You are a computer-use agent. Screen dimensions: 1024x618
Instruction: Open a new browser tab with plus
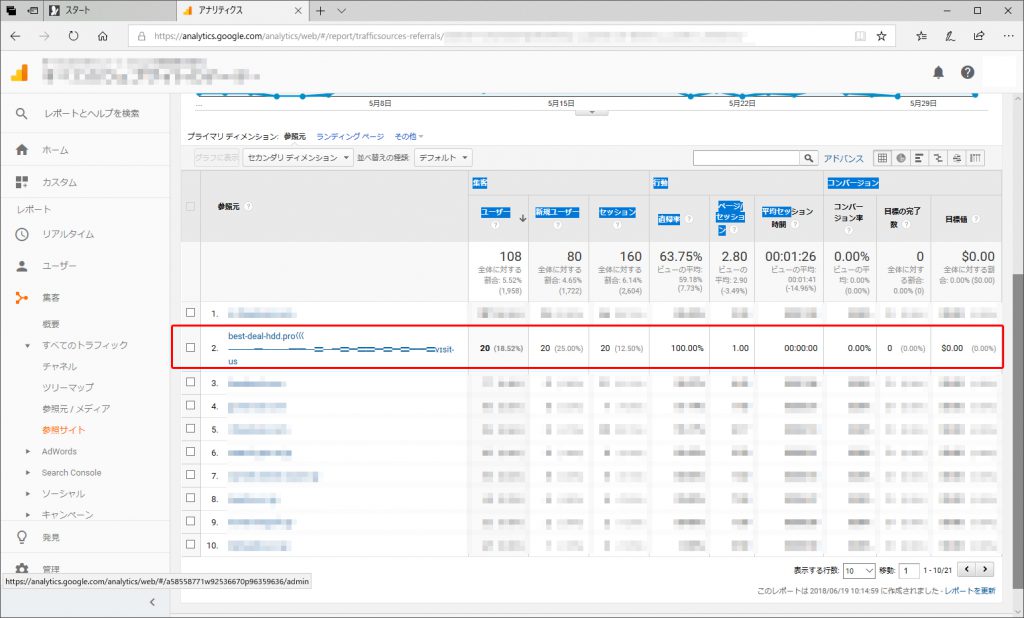pos(320,10)
